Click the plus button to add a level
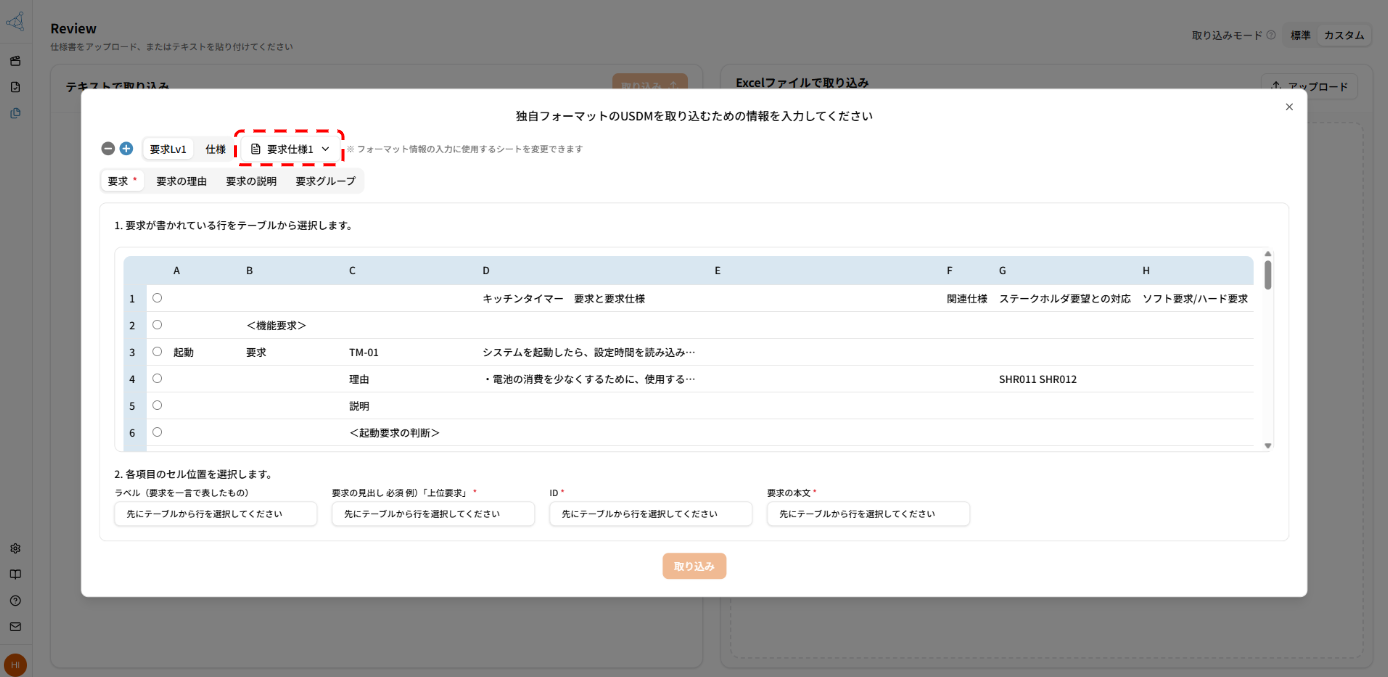Viewport: 1388px width, 677px height. click(126, 148)
